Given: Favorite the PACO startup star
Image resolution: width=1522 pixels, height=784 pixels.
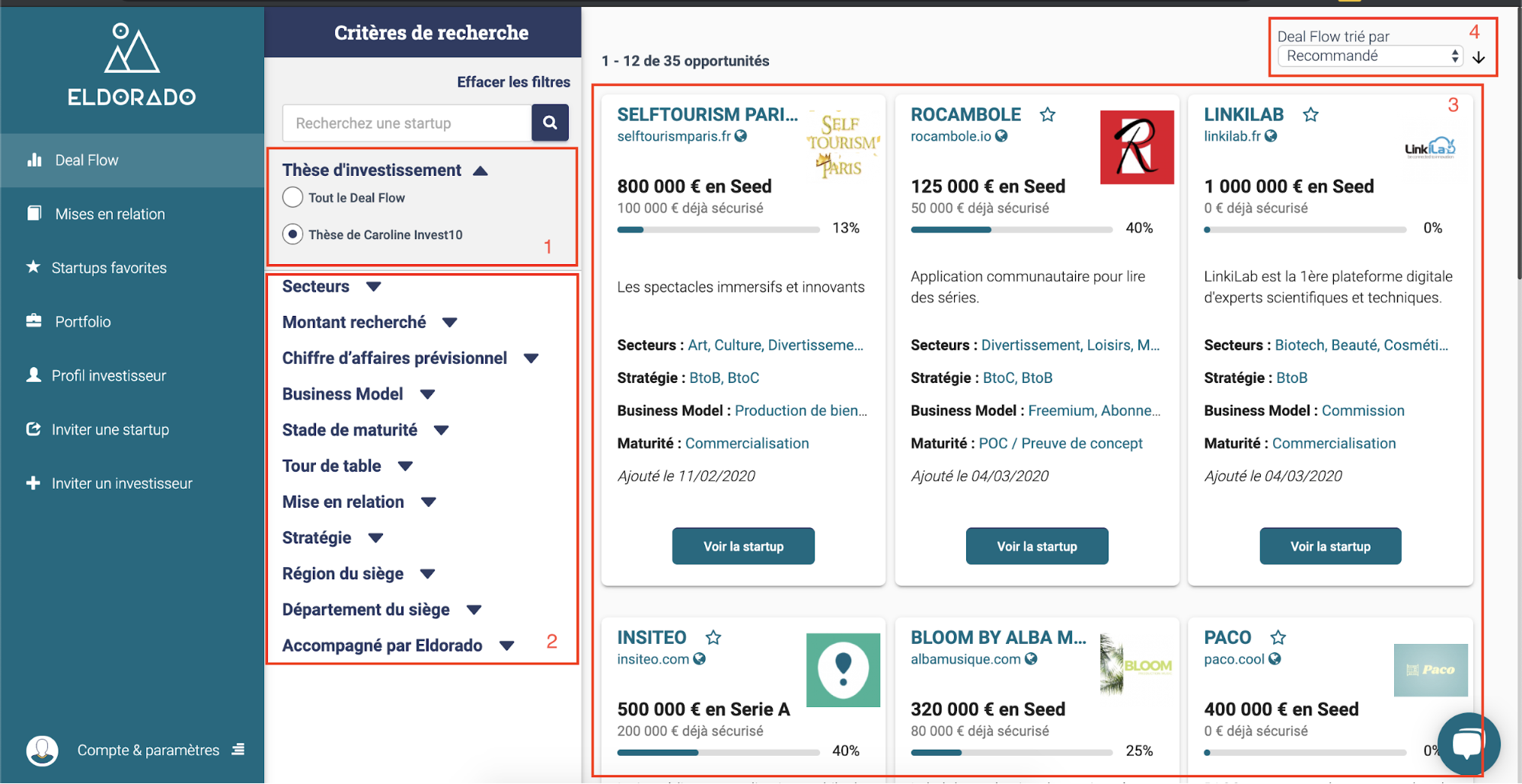Looking at the screenshot, I should [1278, 637].
